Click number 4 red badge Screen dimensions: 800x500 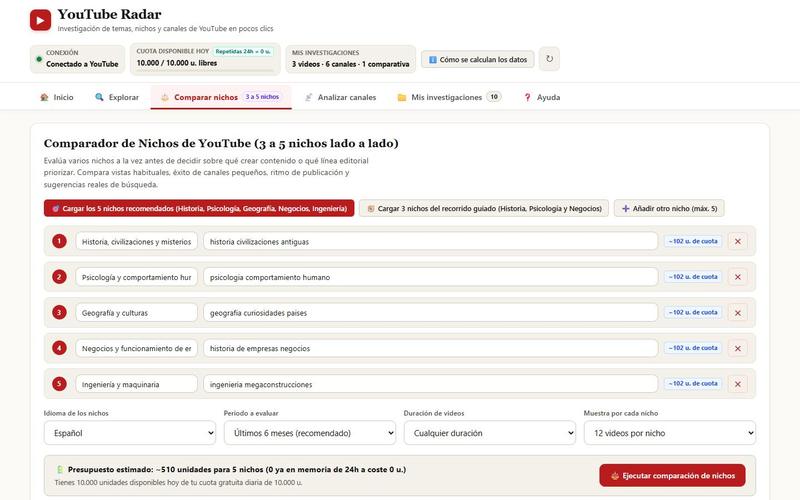tap(59, 348)
